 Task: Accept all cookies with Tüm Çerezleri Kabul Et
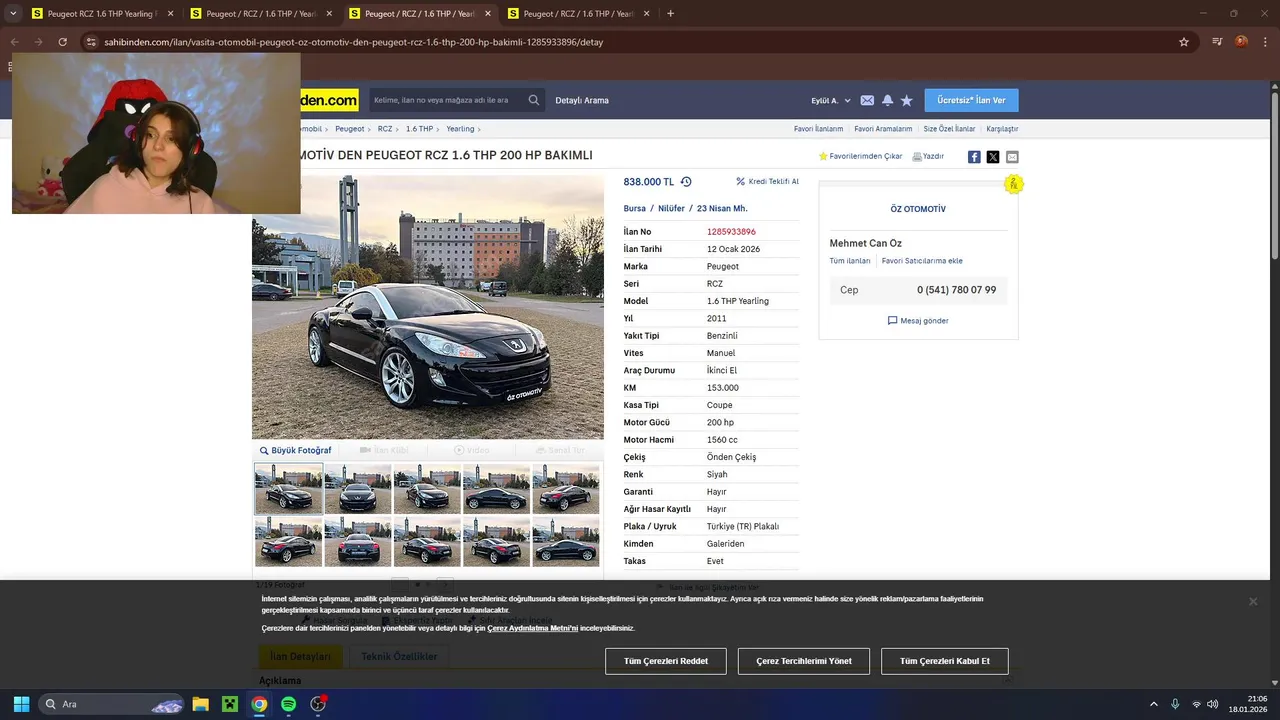point(945,661)
